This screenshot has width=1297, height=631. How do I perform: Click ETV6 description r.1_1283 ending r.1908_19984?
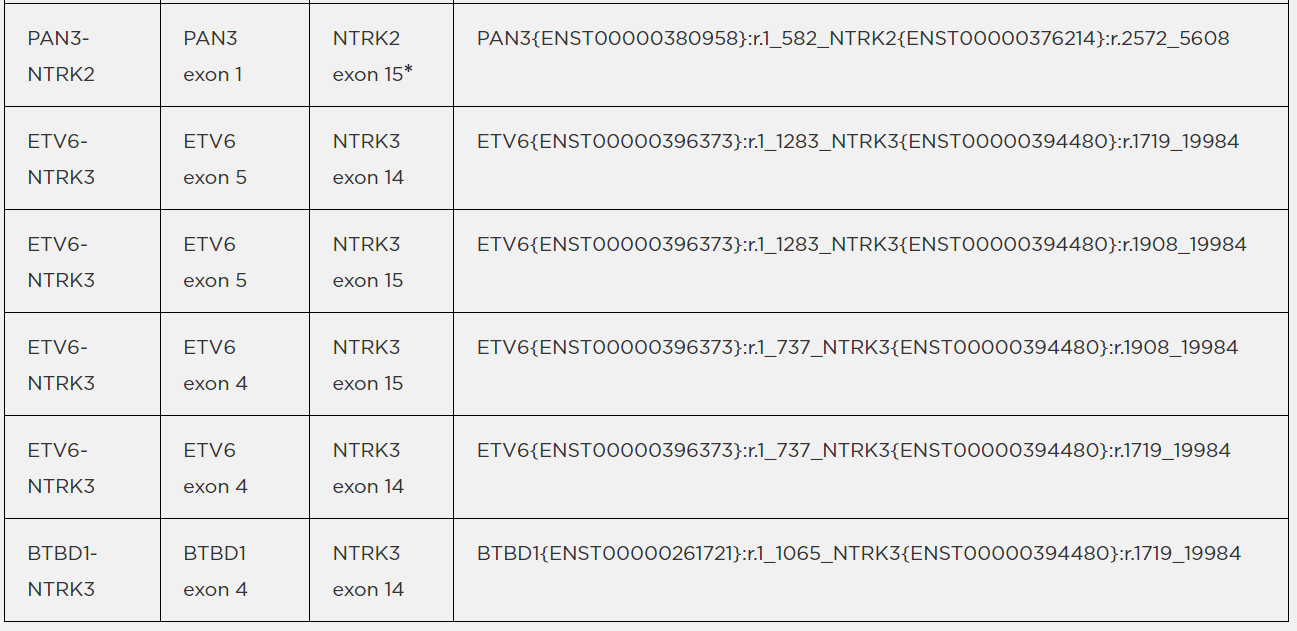(x=861, y=245)
